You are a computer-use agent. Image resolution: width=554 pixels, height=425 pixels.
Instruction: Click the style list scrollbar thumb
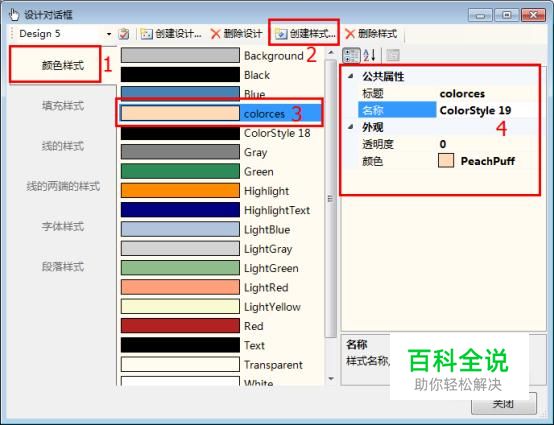(x=331, y=199)
